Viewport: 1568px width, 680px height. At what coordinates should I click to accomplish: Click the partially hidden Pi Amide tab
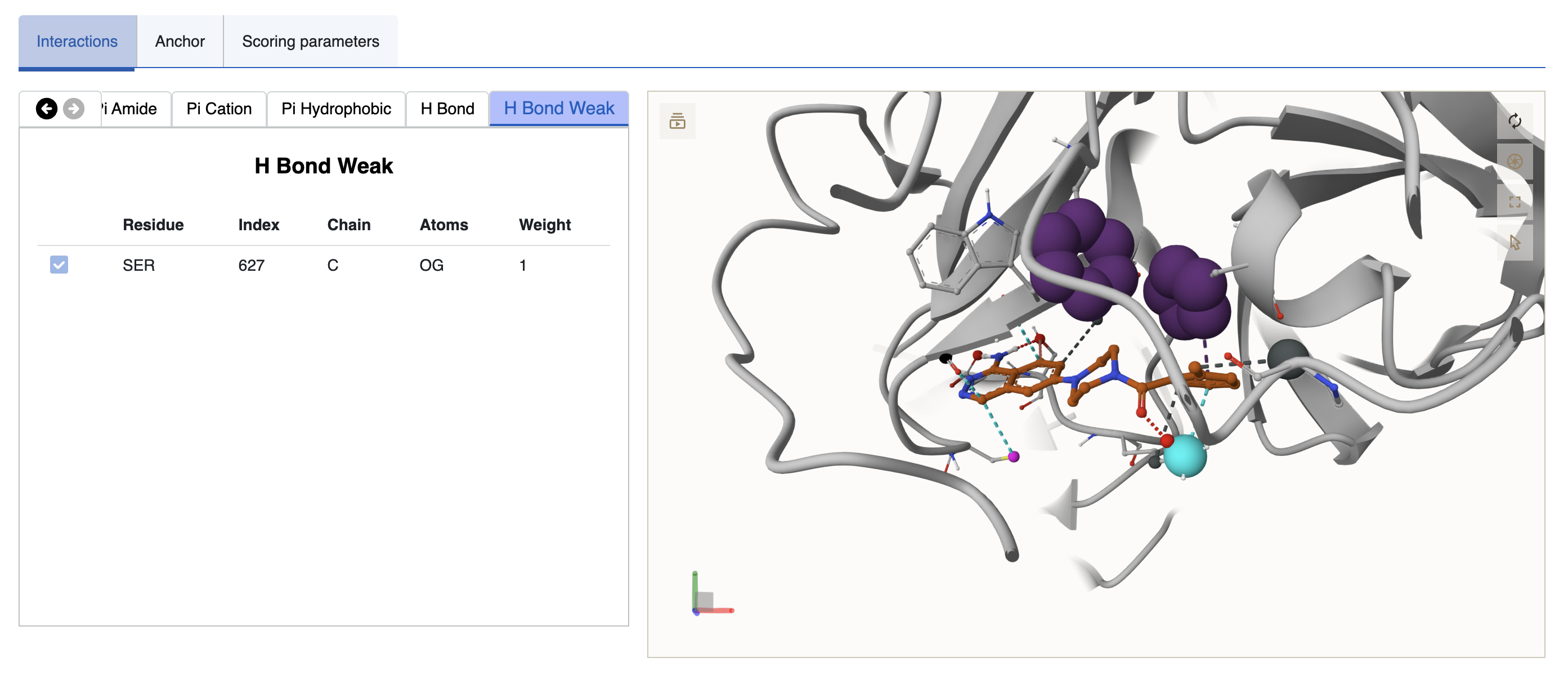tap(134, 109)
